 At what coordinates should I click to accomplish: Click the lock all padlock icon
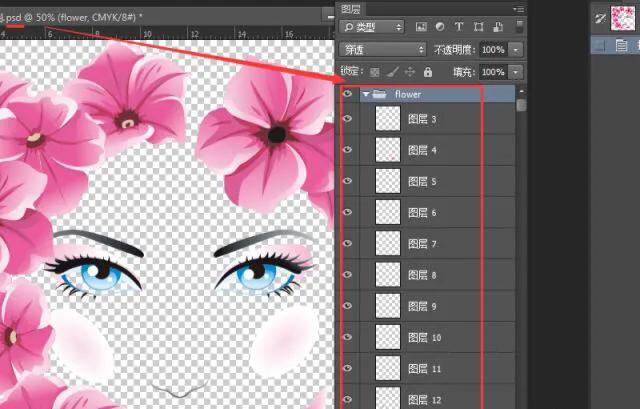[x=427, y=73]
